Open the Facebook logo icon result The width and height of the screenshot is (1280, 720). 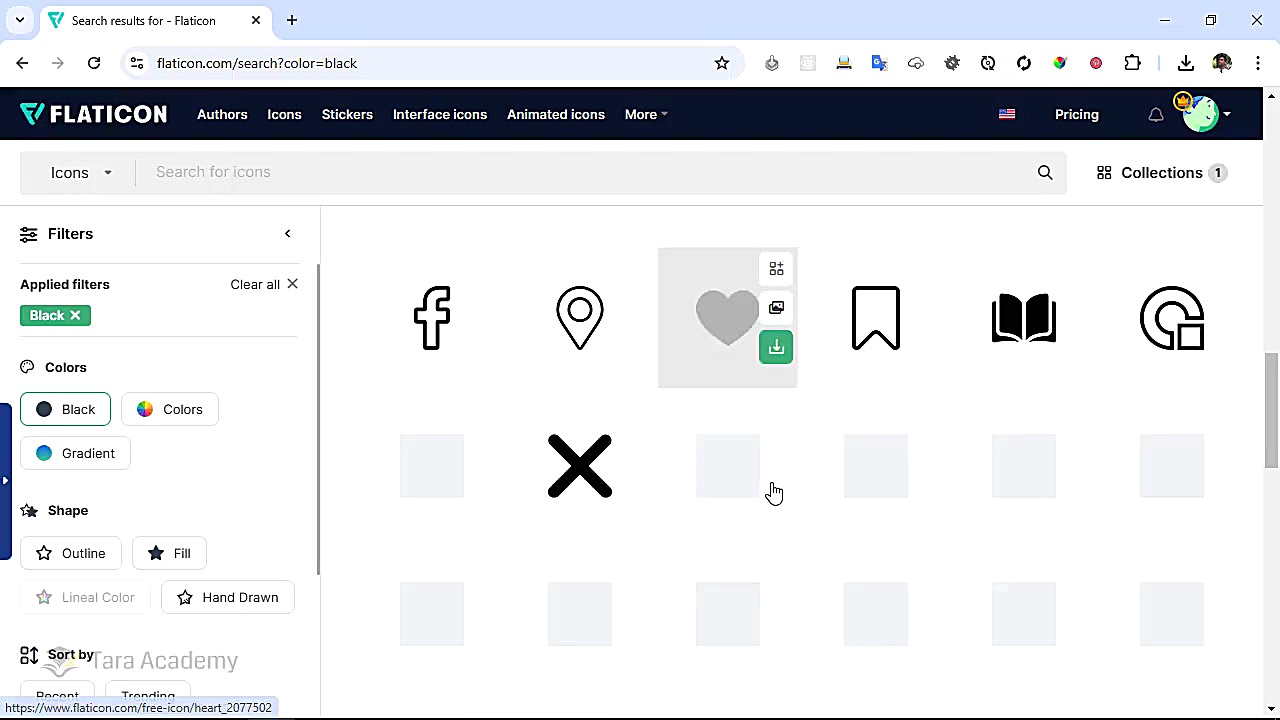click(x=432, y=318)
